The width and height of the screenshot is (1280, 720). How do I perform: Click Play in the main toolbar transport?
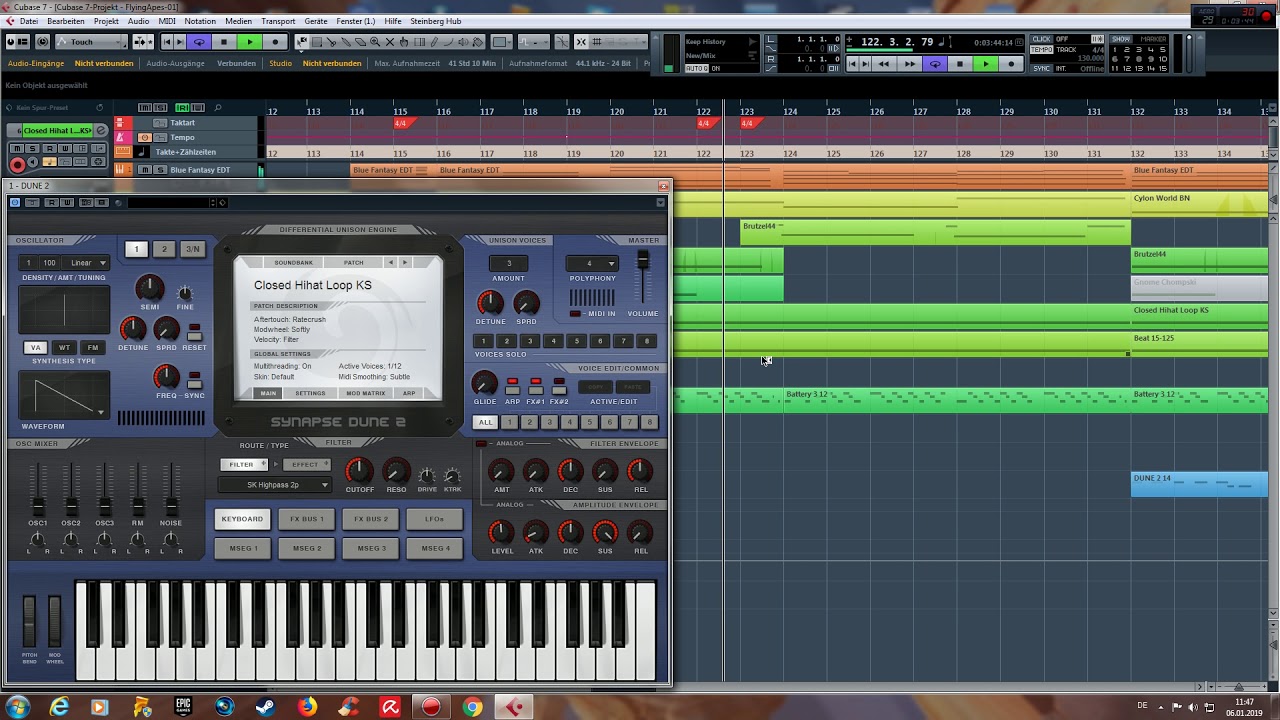pyautogui.click(x=249, y=42)
